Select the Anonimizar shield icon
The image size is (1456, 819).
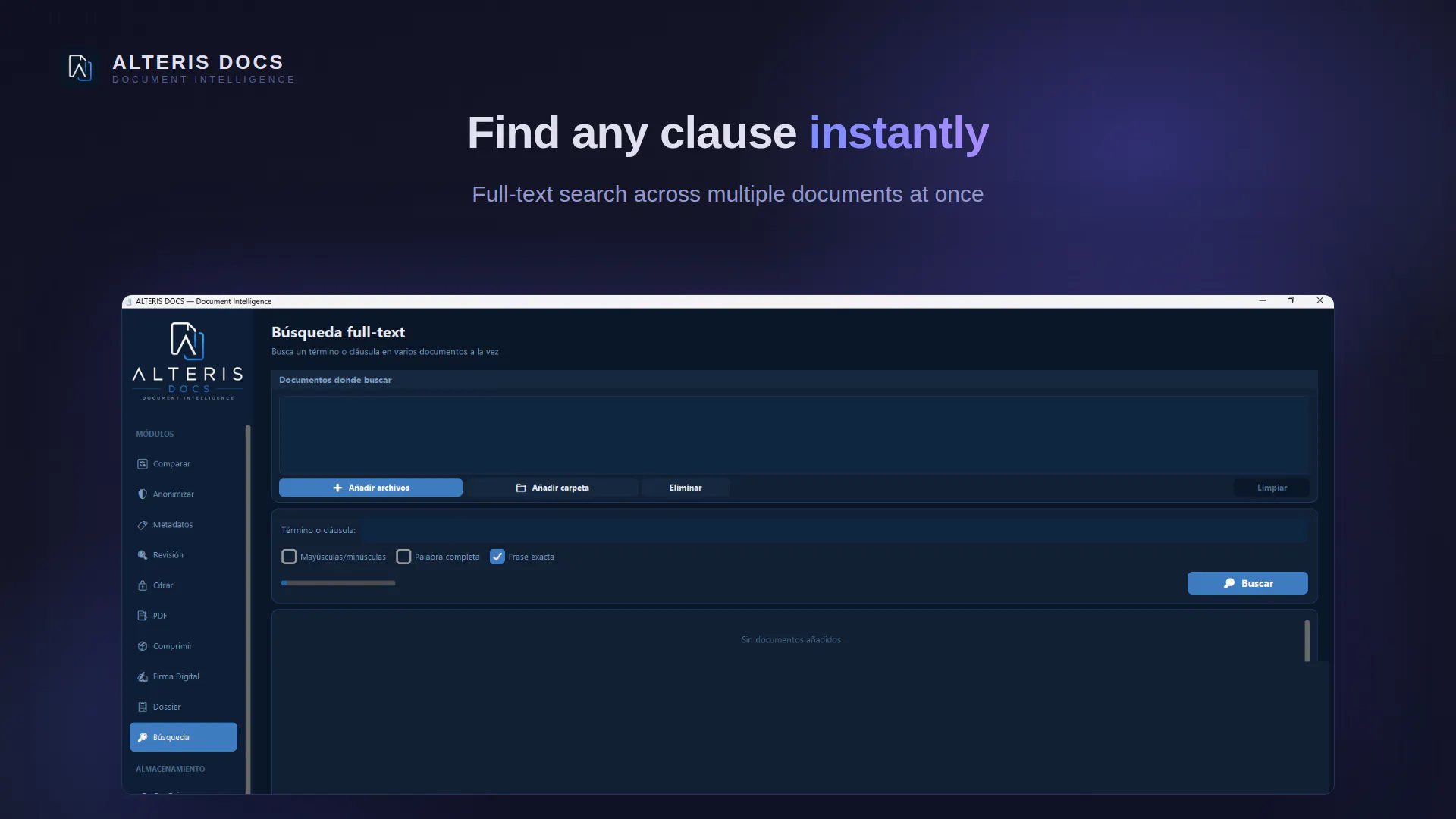(143, 494)
